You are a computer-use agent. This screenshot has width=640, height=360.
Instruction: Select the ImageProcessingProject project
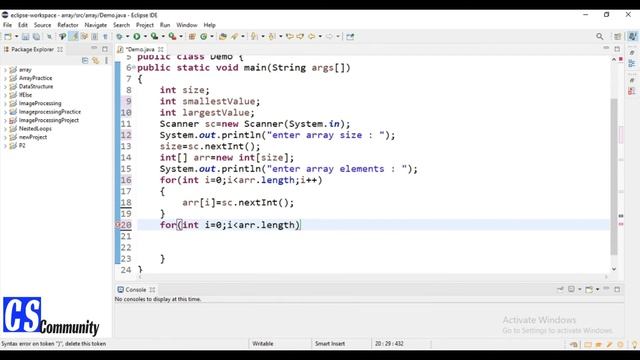click(x=49, y=120)
